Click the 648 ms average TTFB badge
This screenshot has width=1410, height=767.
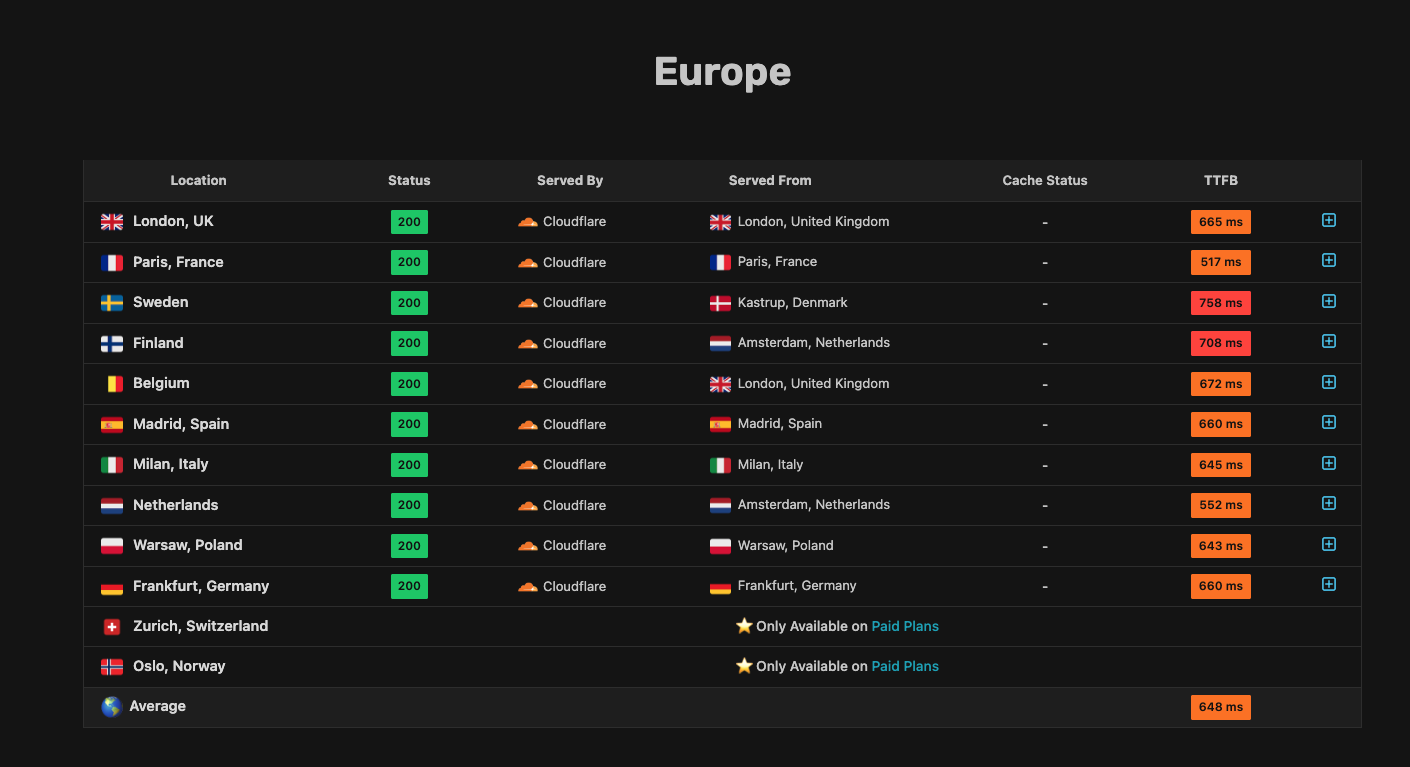1221,707
